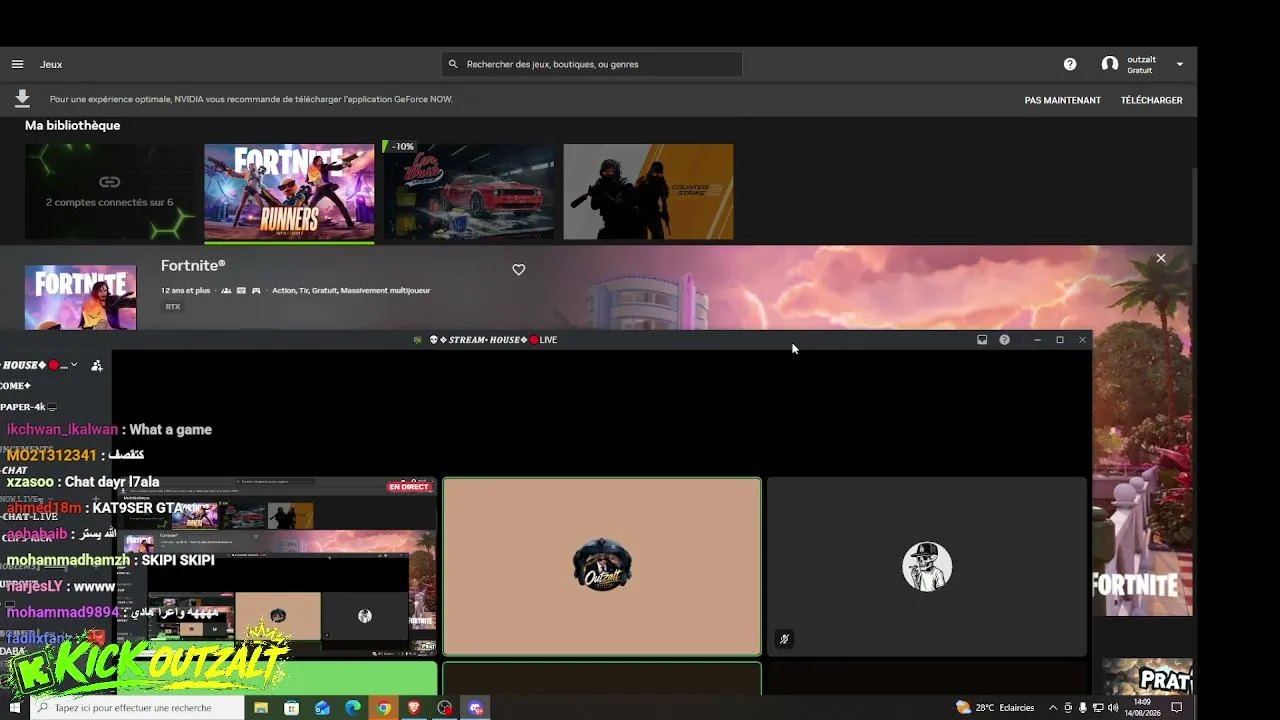This screenshot has height=720, width=1280.
Task: Dismiss banner with PAS MAINTENANT
Action: [x=1062, y=100]
